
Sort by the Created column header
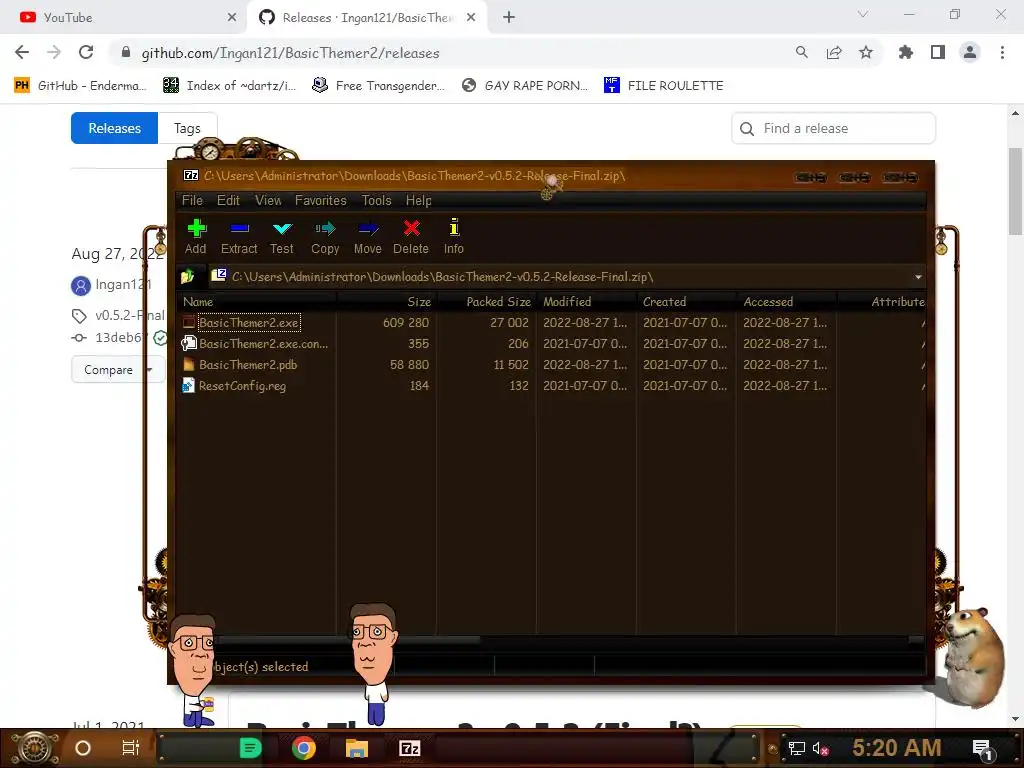click(686, 302)
